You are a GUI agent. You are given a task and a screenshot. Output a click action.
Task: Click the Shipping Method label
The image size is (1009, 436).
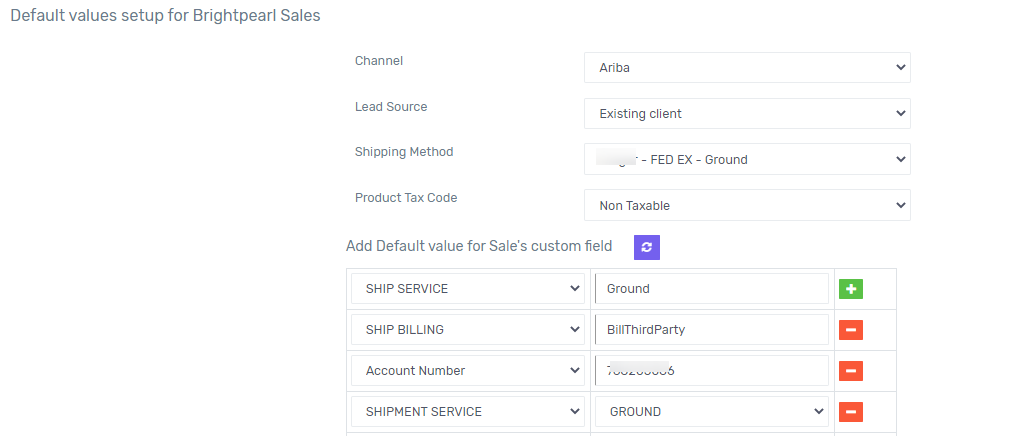(x=404, y=152)
